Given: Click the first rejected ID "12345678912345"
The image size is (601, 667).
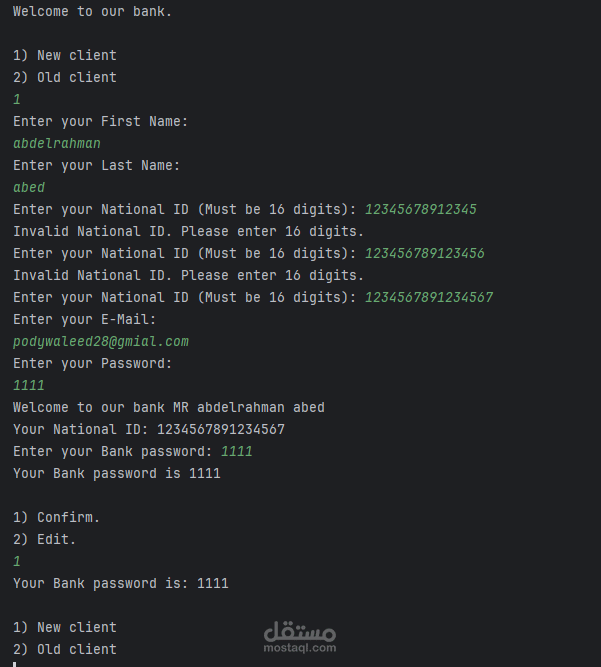Looking at the screenshot, I should tap(420, 209).
